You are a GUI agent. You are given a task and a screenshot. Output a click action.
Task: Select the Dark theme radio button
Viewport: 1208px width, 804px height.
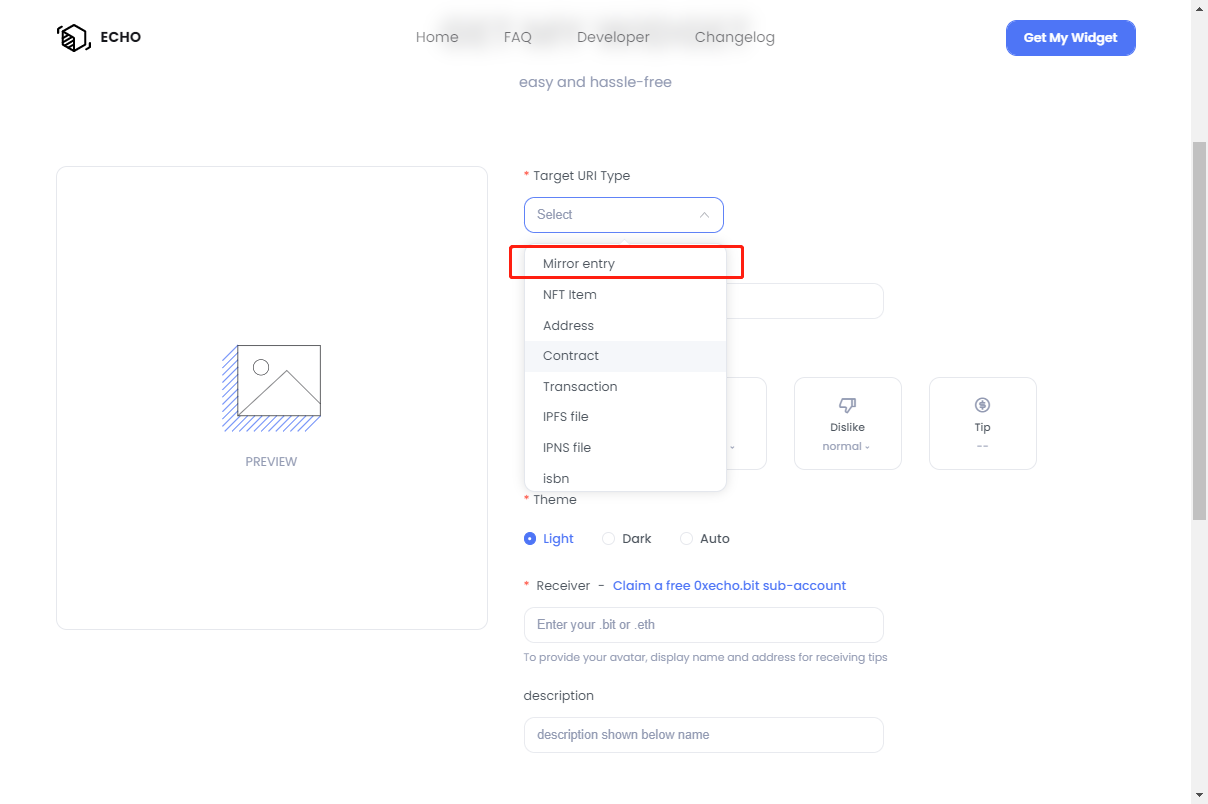coord(608,539)
